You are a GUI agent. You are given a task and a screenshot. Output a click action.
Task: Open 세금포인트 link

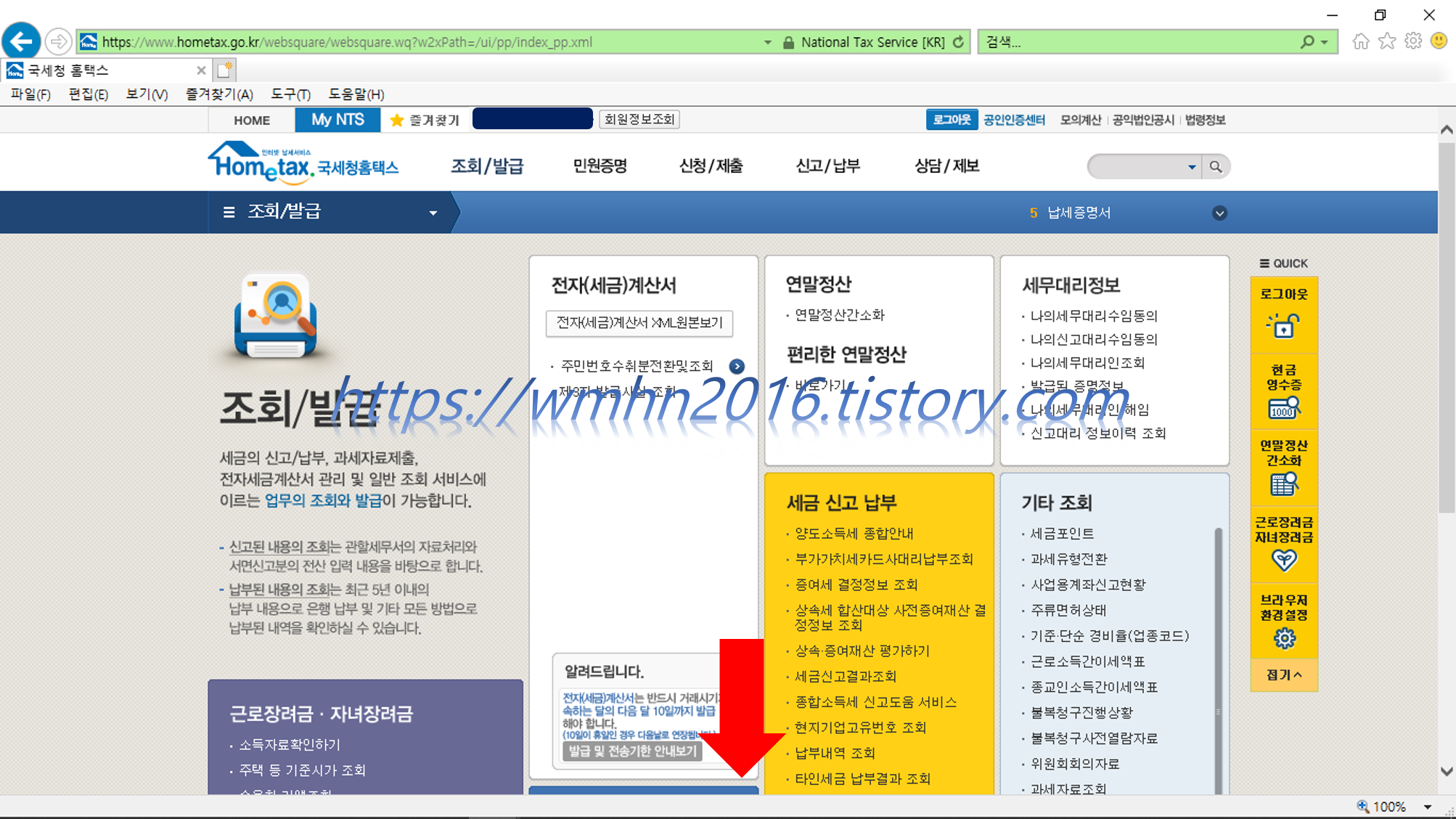pyautogui.click(x=1062, y=534)
